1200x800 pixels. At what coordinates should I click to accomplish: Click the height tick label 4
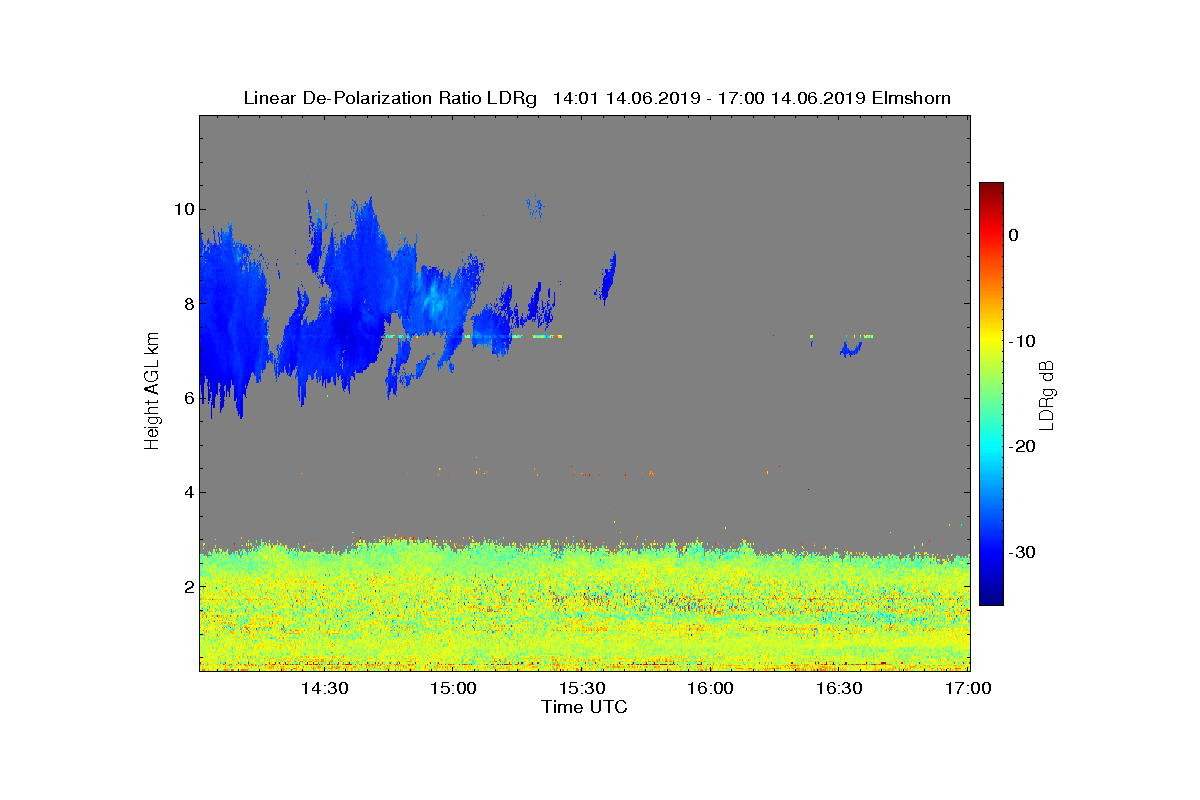[x=187, y=491]
